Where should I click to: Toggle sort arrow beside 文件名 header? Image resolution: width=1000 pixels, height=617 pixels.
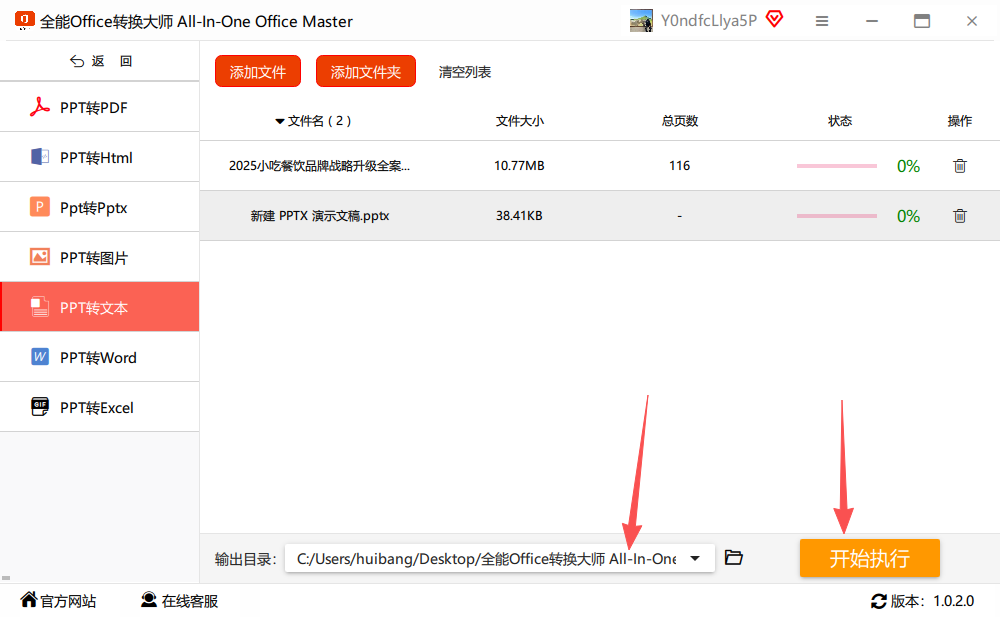pos(279,121)
